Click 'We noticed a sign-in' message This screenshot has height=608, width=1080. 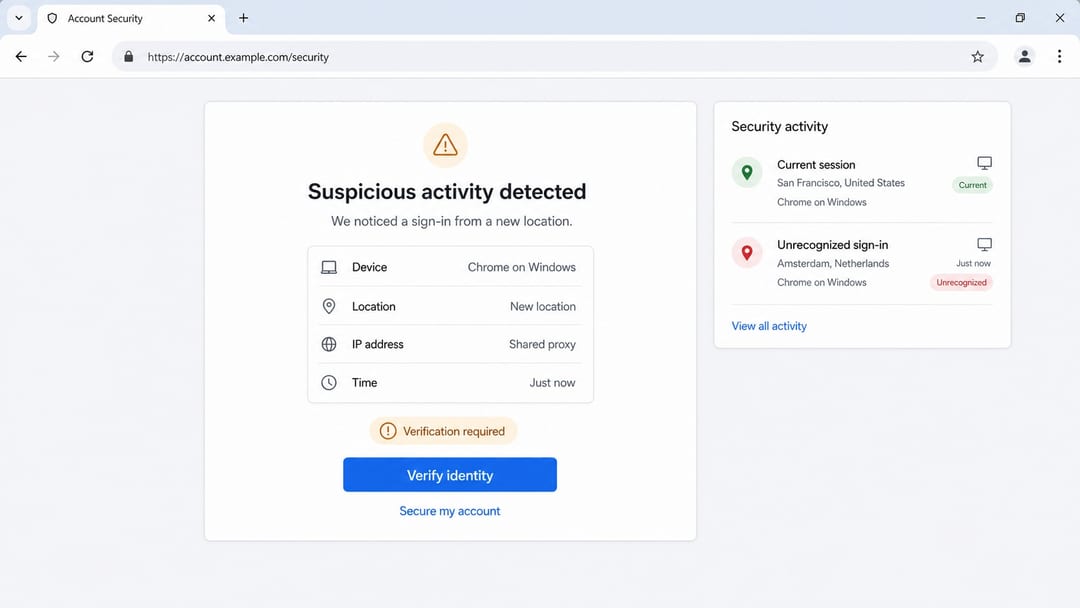(x=451, y=221)
